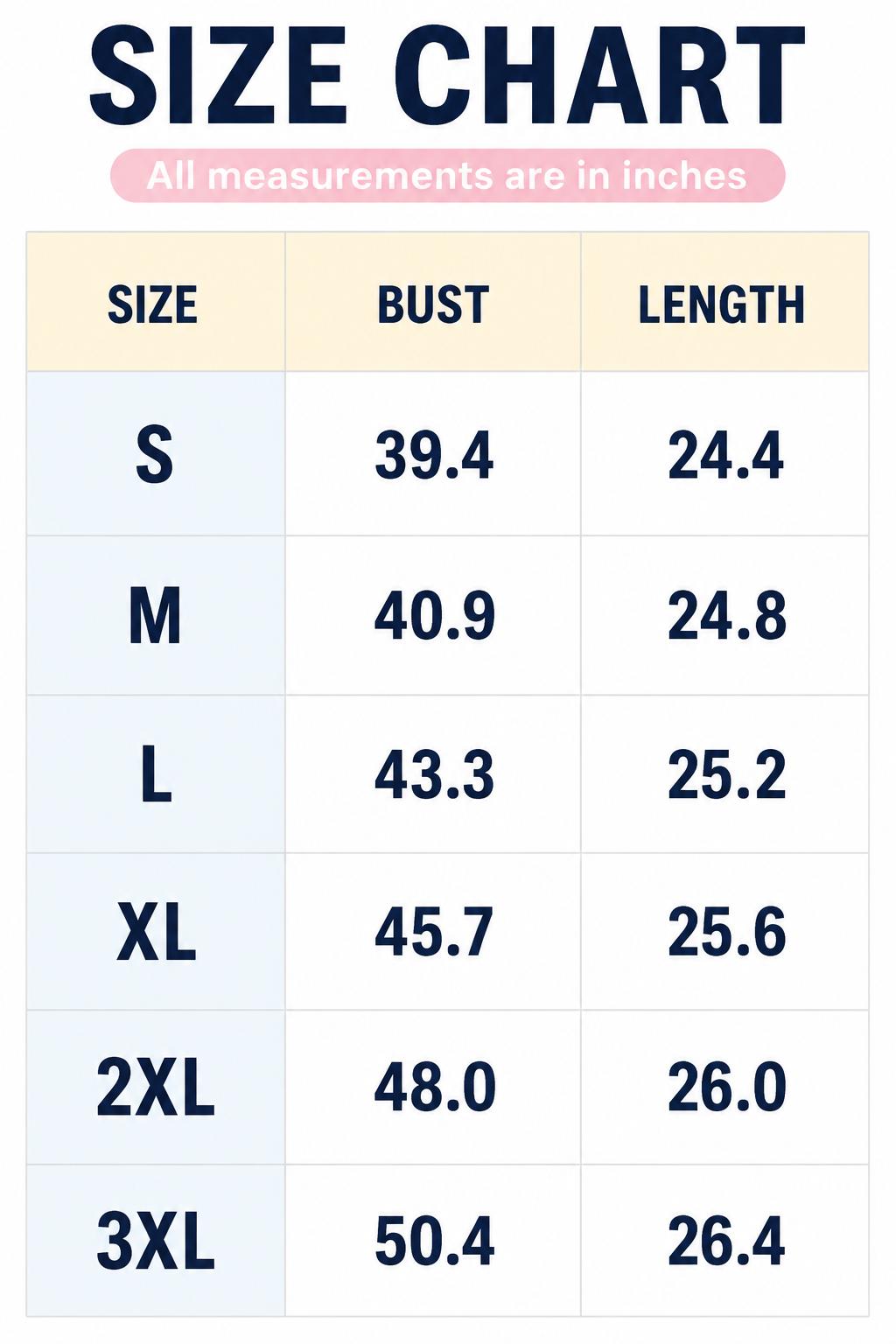Select the XL size row label
Viewport: 896px width, 1344px height.
tap(157, 933)
